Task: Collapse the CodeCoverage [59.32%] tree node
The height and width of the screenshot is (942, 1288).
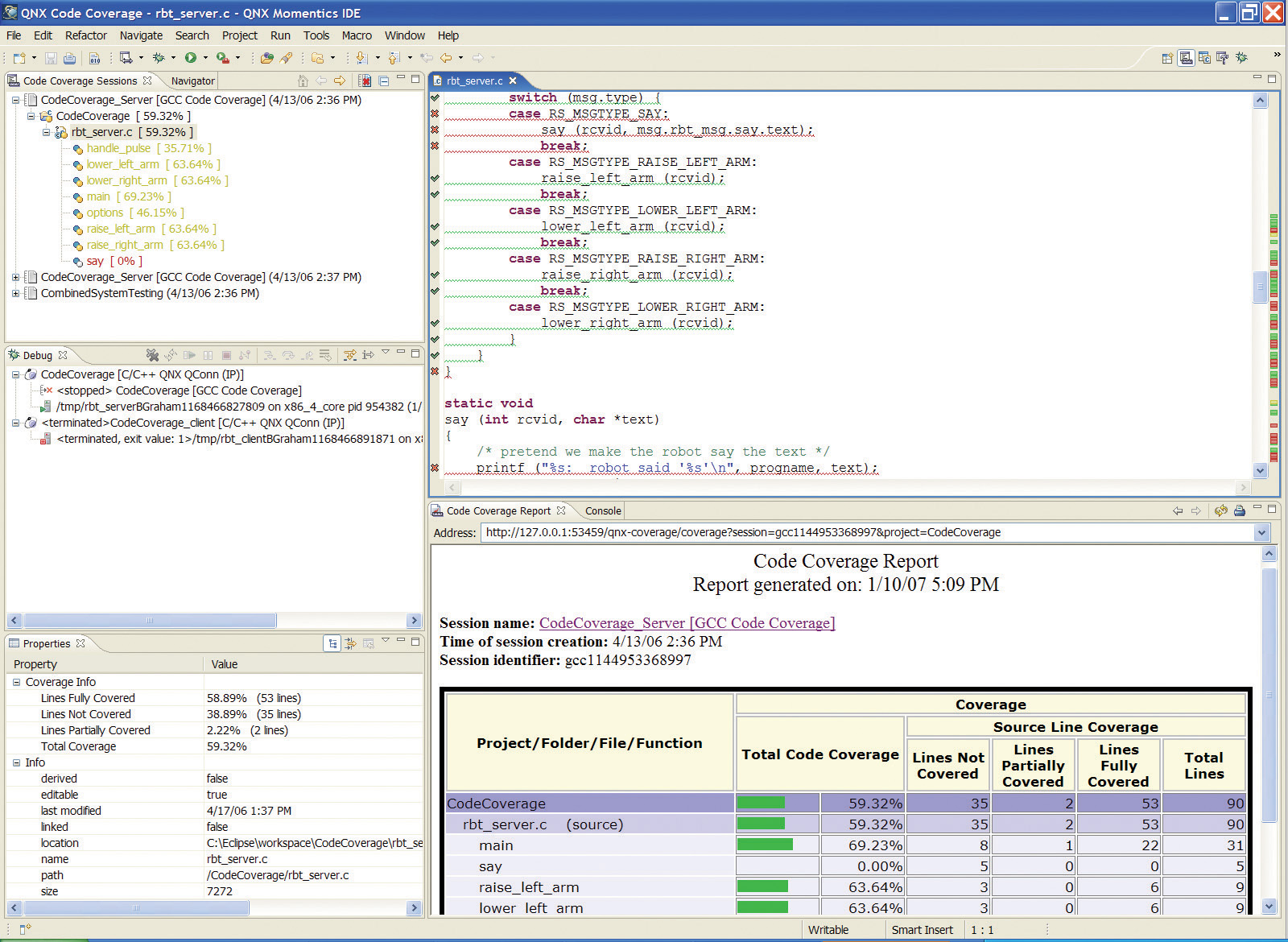Action: (31, 116)
